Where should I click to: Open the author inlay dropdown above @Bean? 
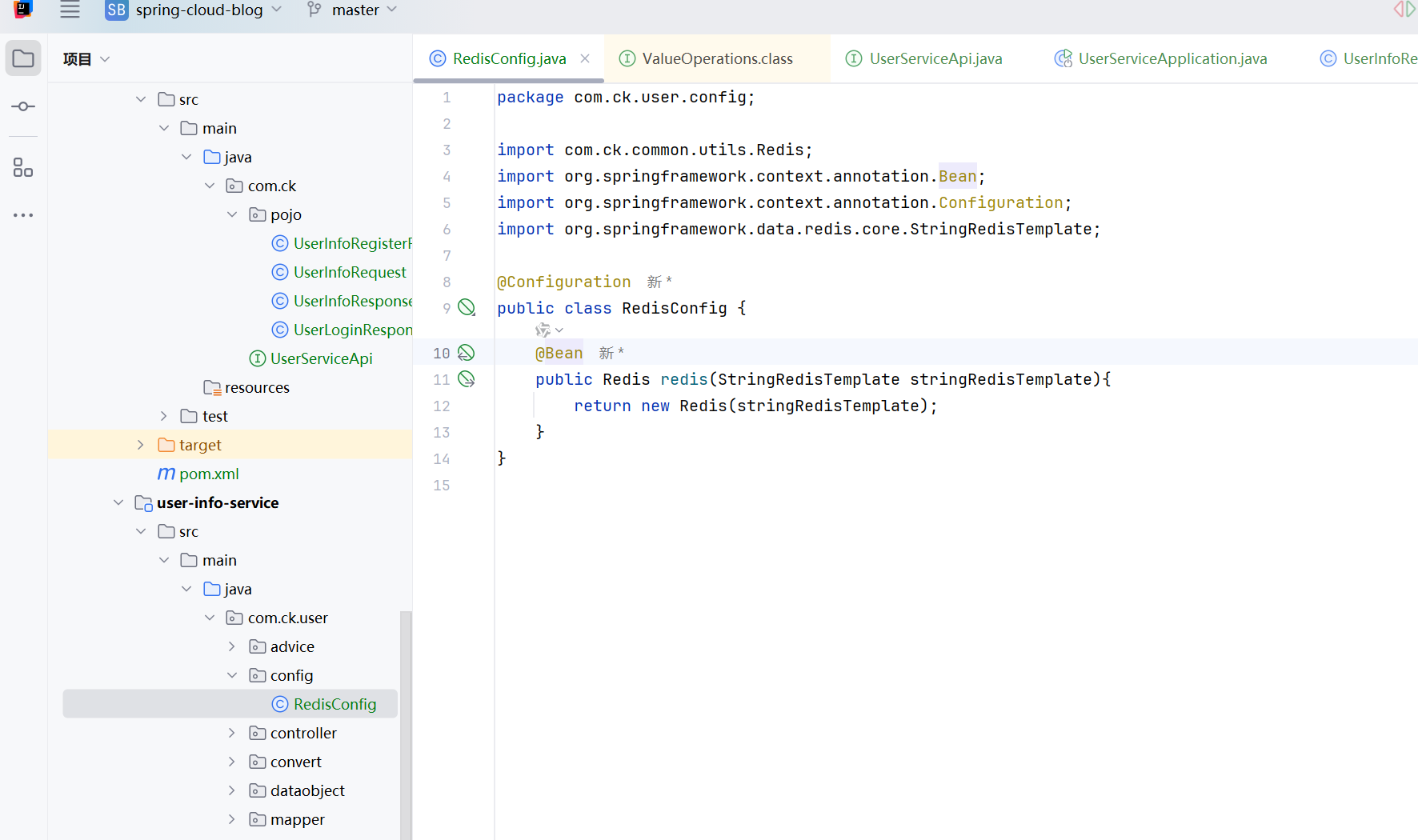click(x=550, y=330)
